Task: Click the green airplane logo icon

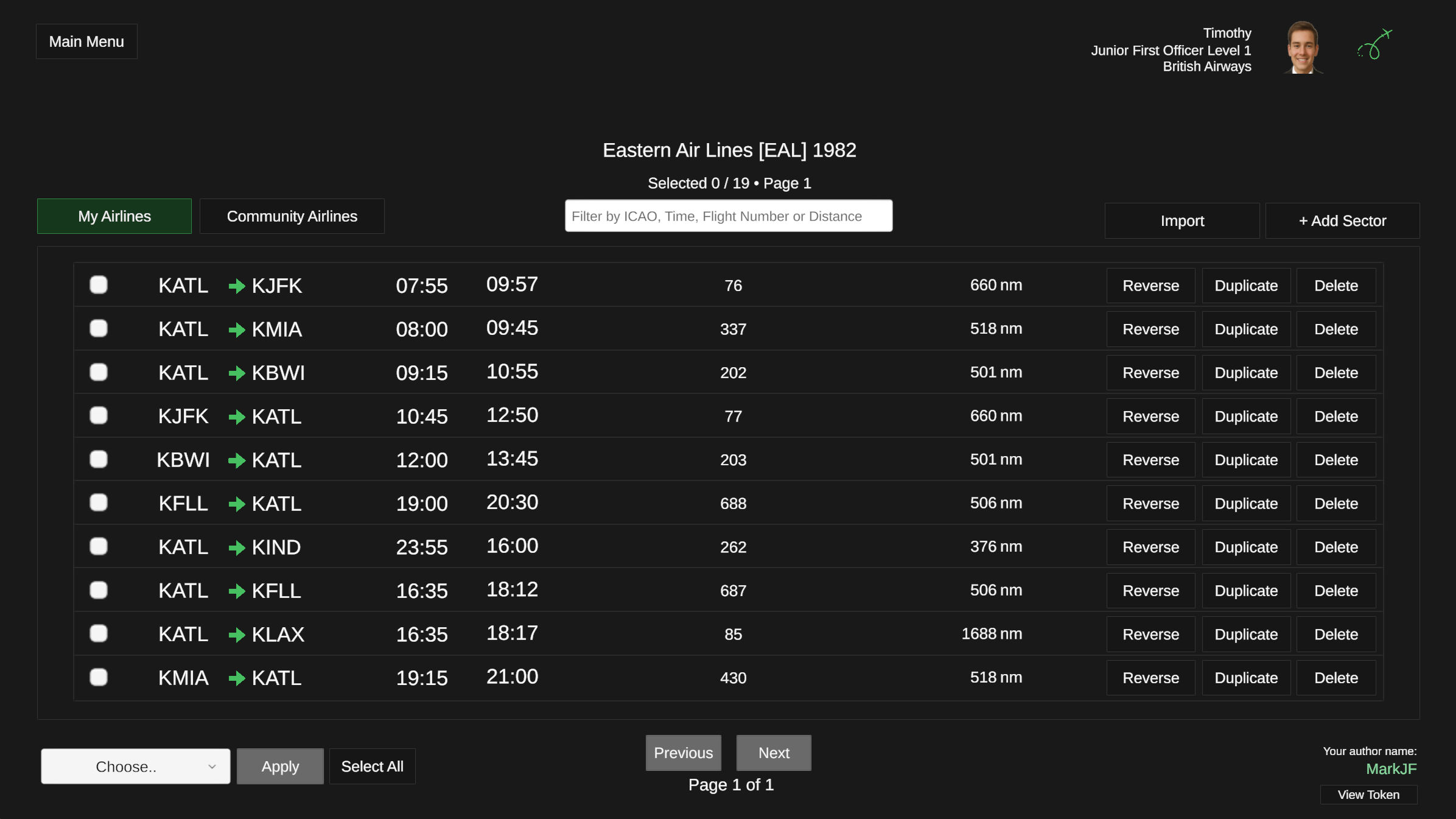Action: (x=1375, y=45)
